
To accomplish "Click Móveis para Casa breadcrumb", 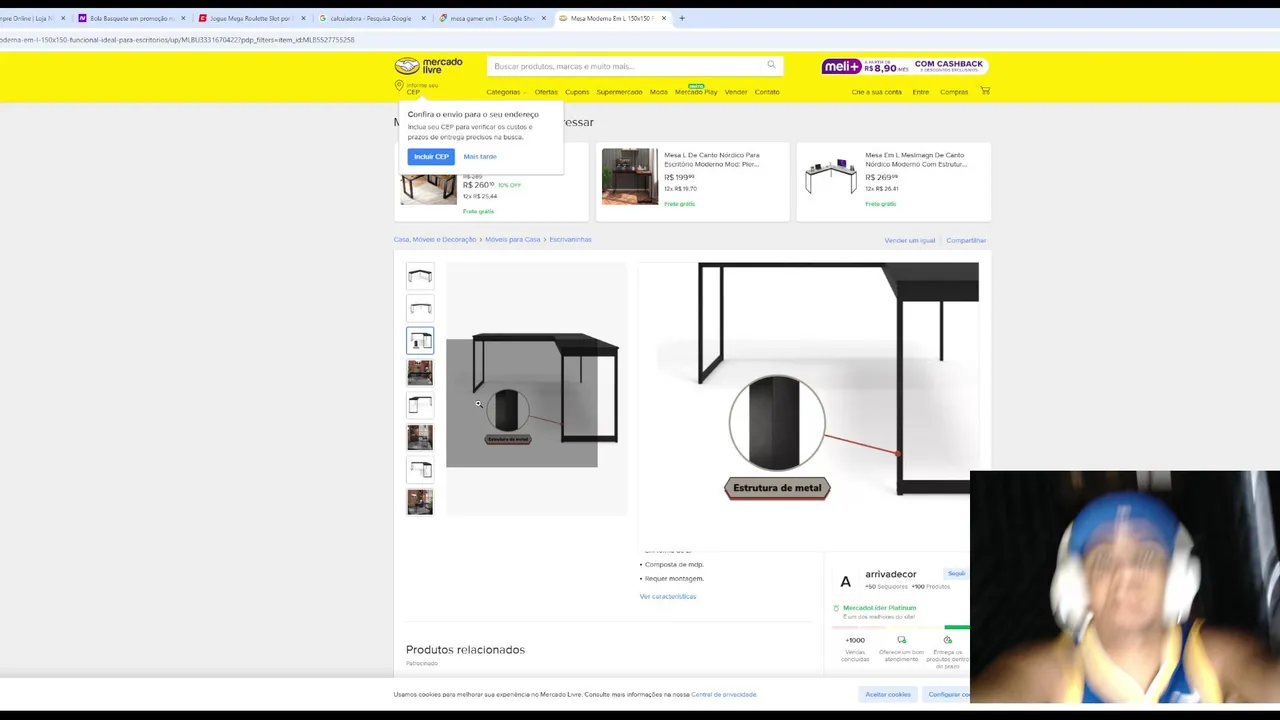I will click(x=512, y=240).
